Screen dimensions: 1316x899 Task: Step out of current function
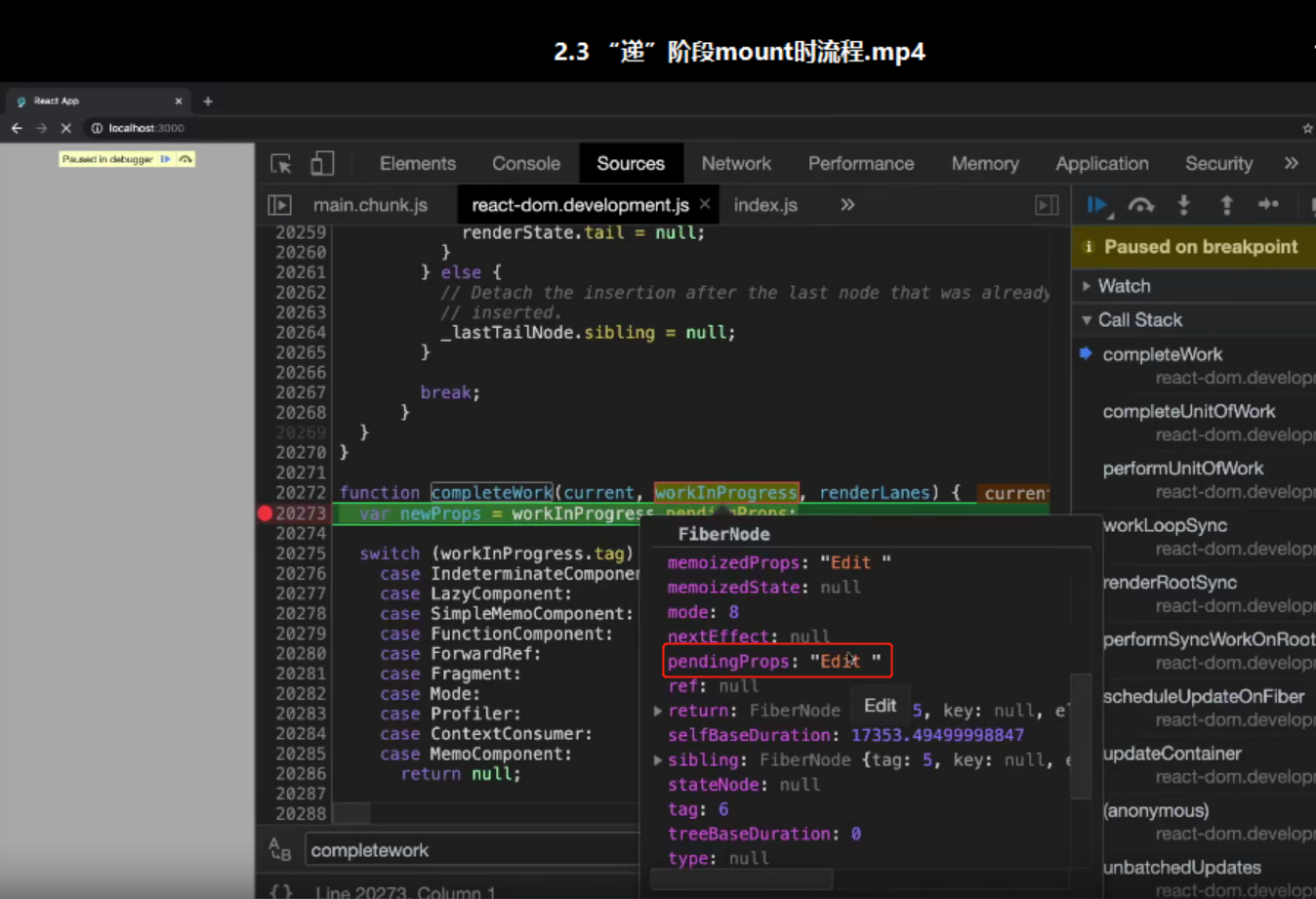[x=1226, y=204]
